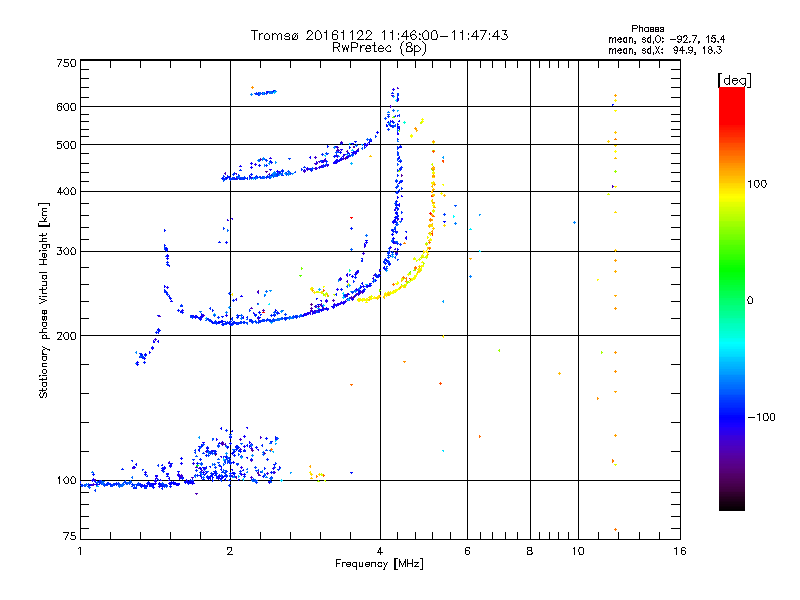Viewport: 800px width, 600px height.
Task: Click the 'mean, sd,X: 94.9, 18.3' statistic
Action: tap(665, 50)
